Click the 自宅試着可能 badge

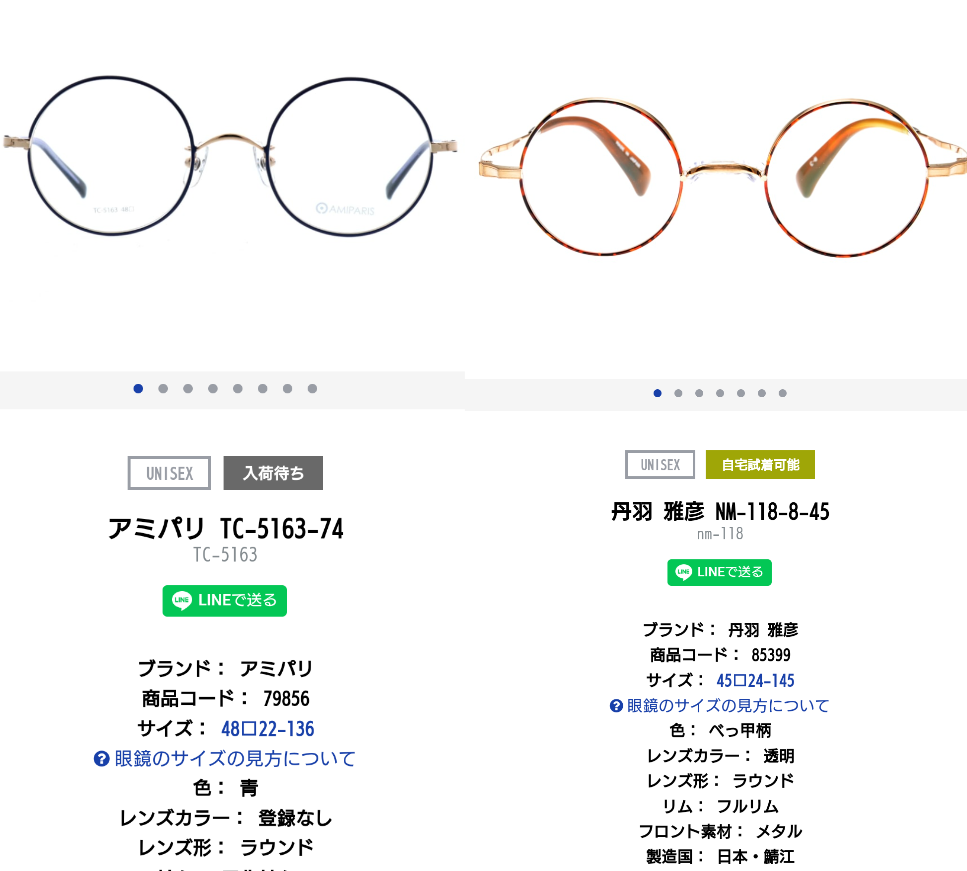coord(760,464)
